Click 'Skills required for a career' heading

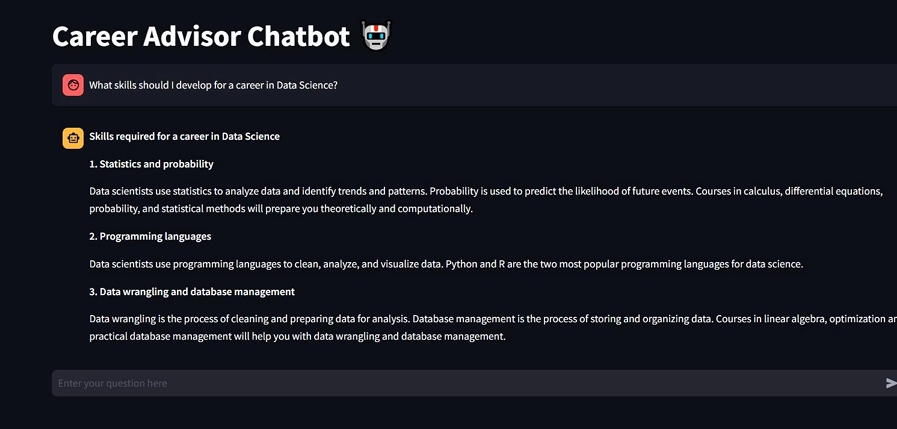tap(184, 136)
